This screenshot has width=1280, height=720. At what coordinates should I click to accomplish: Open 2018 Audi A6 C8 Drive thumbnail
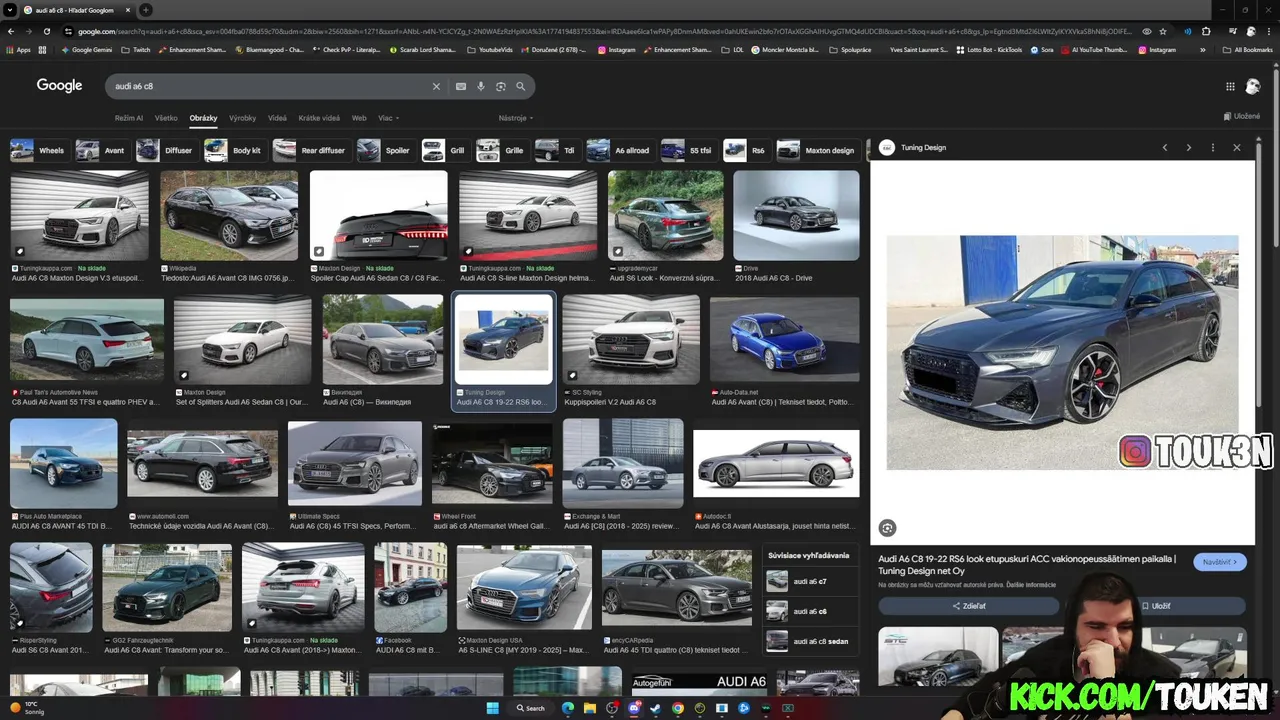coord(796,215)
